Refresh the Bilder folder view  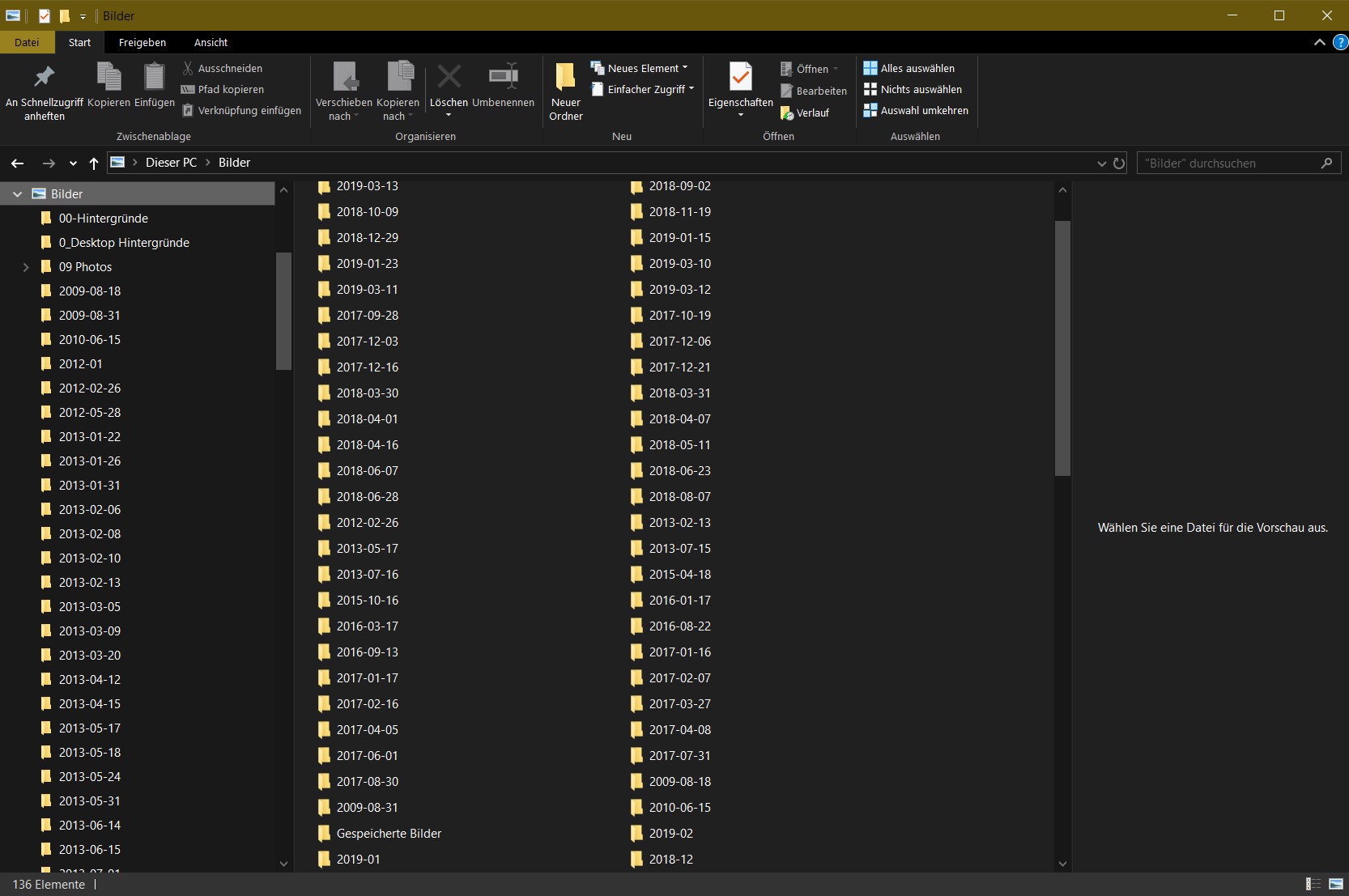(x=1119, y=163)
